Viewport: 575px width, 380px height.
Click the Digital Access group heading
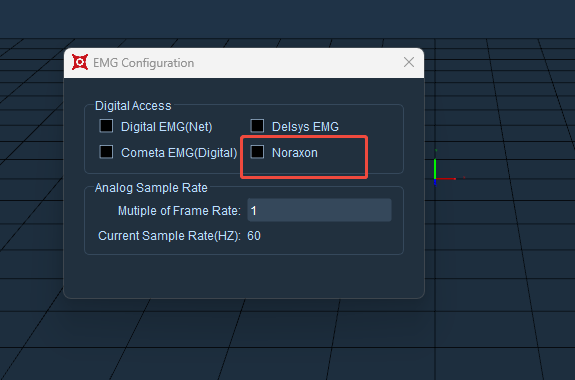133,106
